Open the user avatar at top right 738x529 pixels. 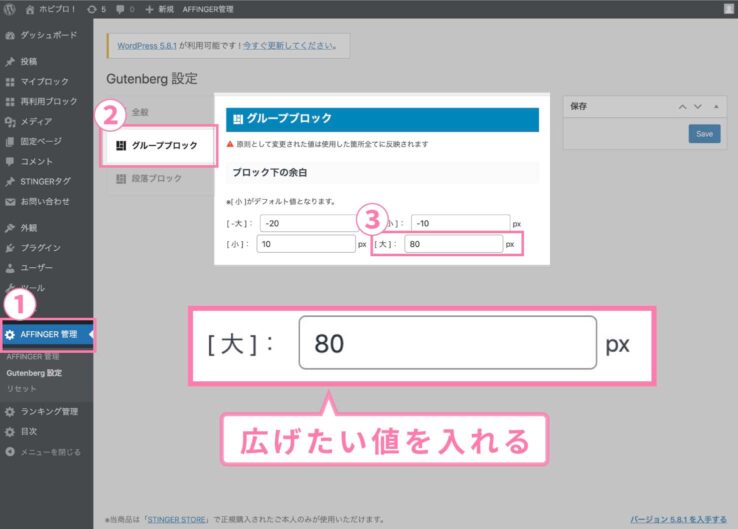pos(728,8)
